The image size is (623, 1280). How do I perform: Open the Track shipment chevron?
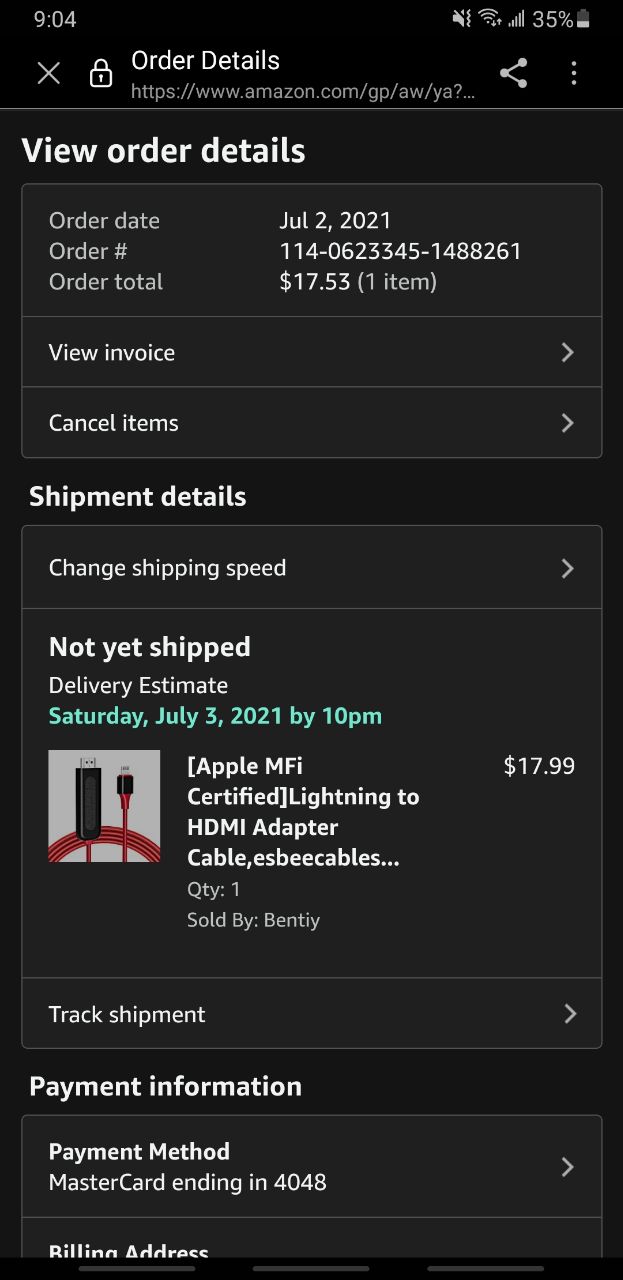point(569,1014)
